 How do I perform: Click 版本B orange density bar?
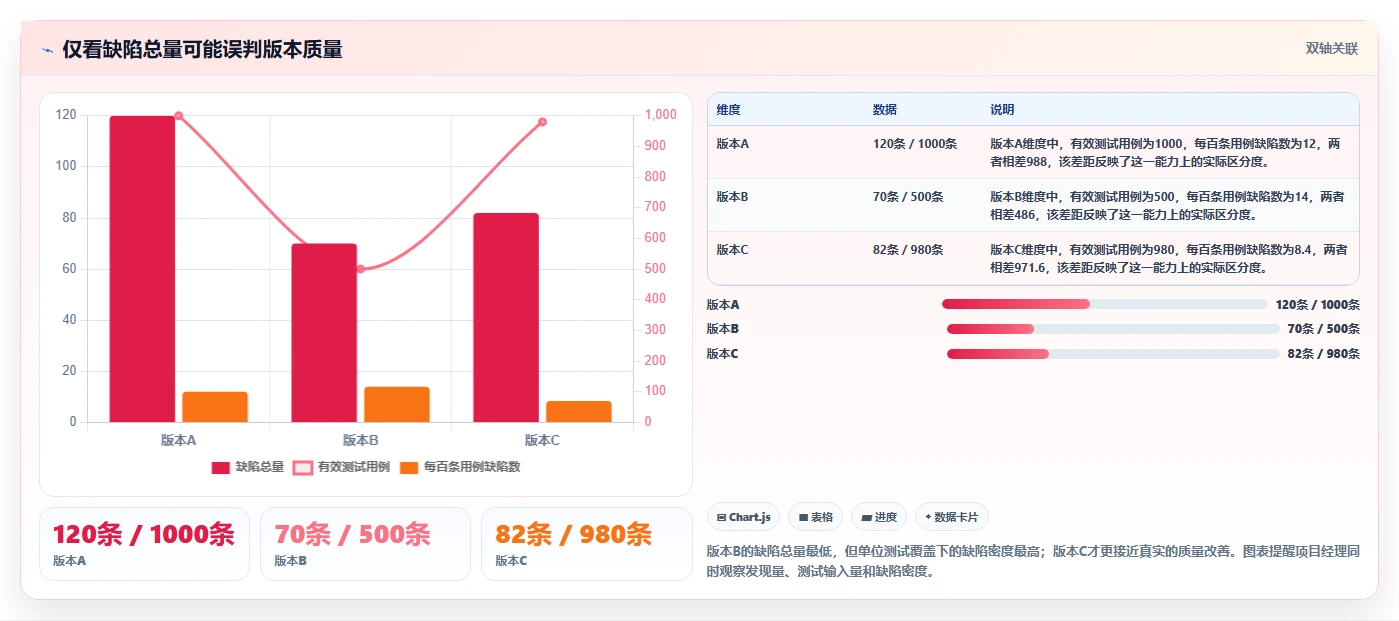pos(397,404)
